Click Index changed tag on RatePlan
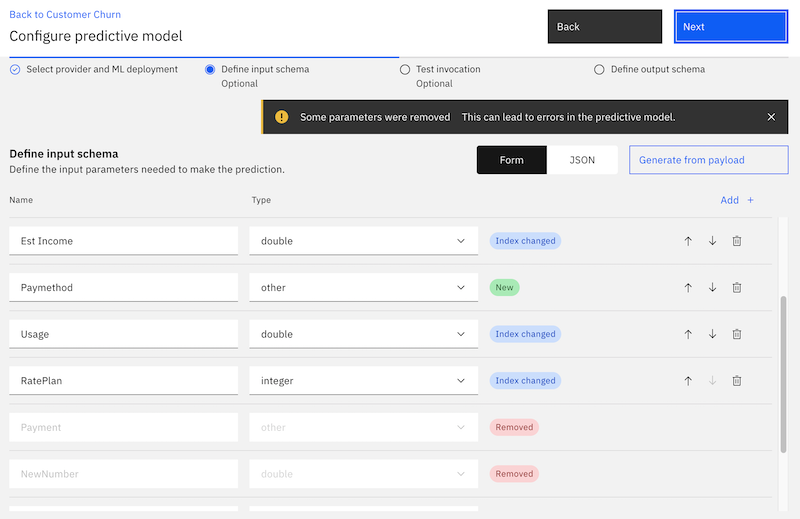 [525, 381]
